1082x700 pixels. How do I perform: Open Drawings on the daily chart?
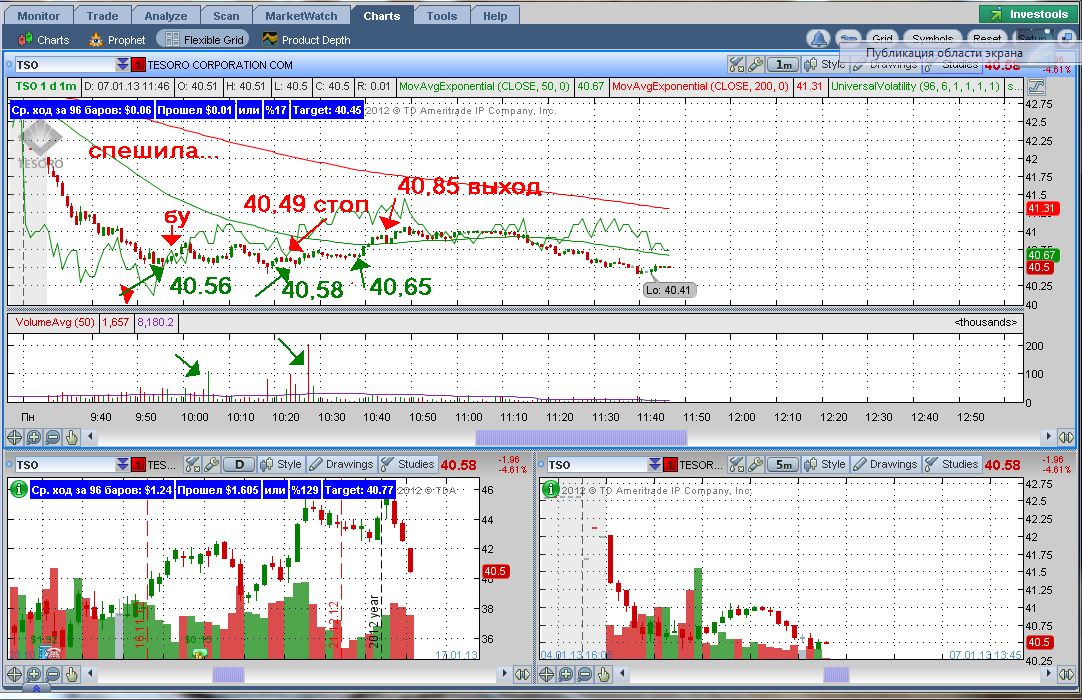pos(341,465)
